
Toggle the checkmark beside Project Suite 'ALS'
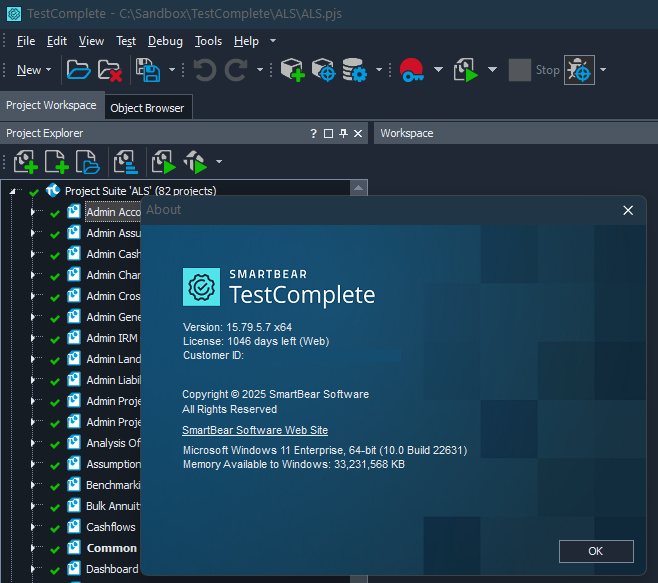tap(34, 191)
